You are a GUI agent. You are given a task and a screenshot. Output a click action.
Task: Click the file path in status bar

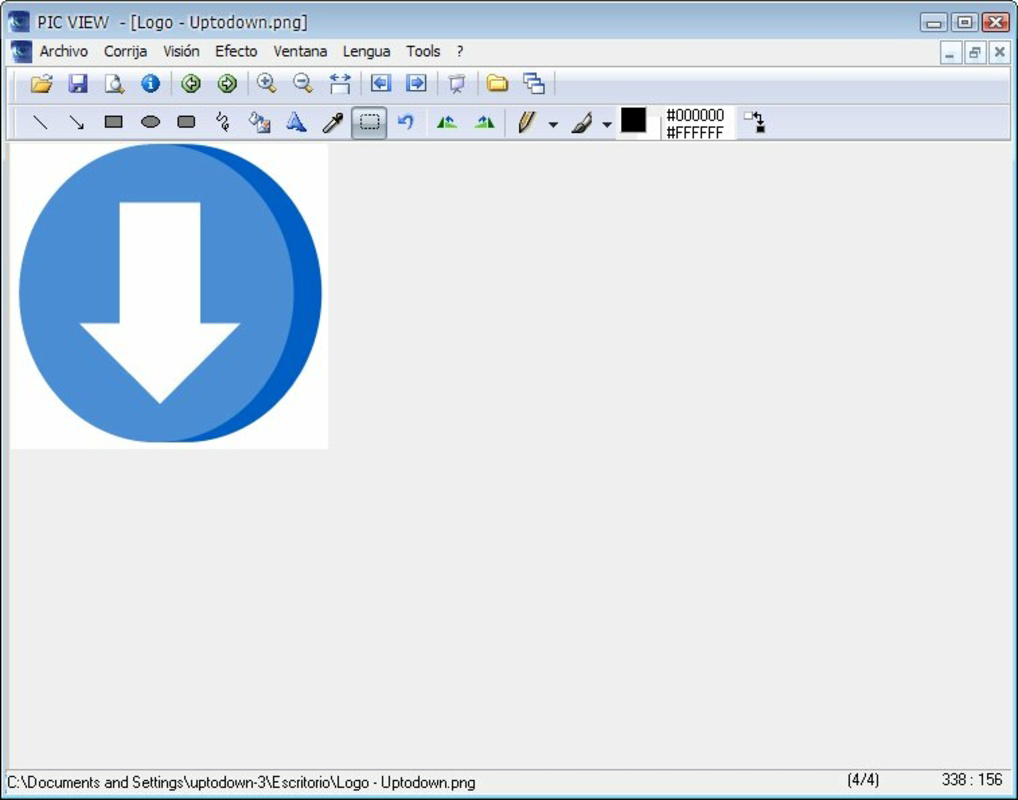point(241,782)
